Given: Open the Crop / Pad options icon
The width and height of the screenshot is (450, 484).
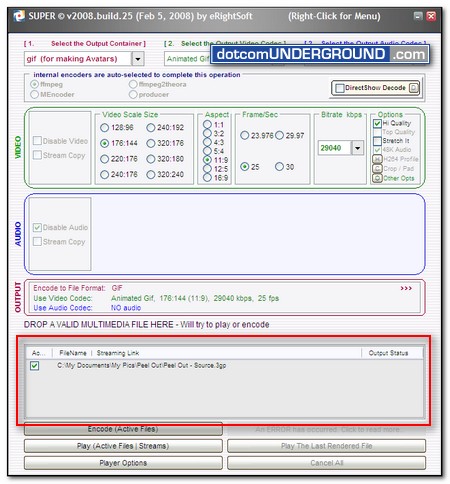Looking at the screenshot, I should coord(377,169).
